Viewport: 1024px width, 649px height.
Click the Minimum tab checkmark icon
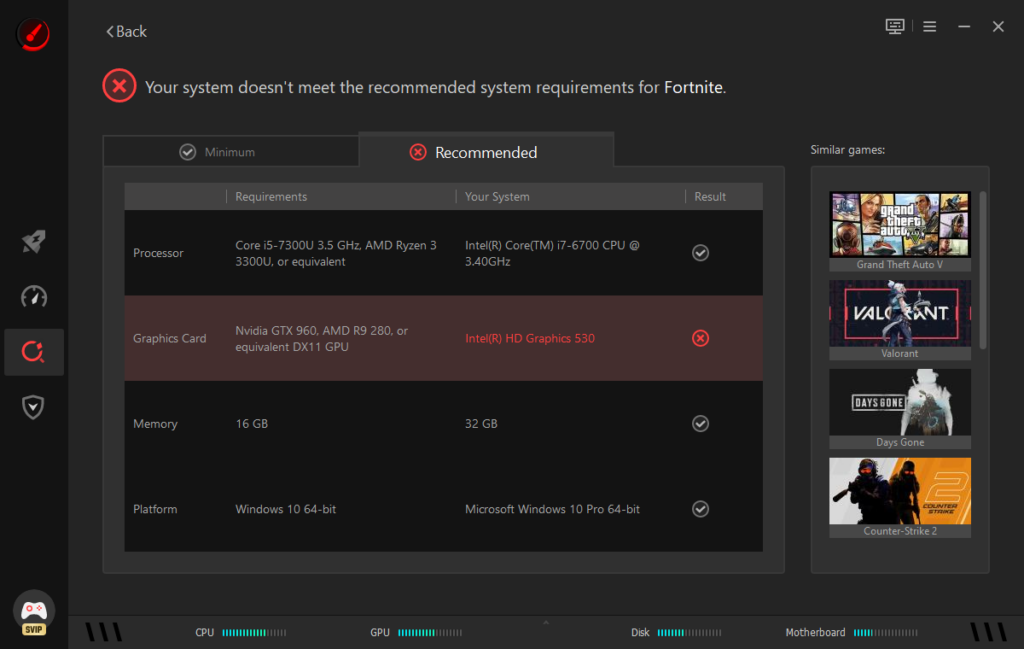click(187, 151)
